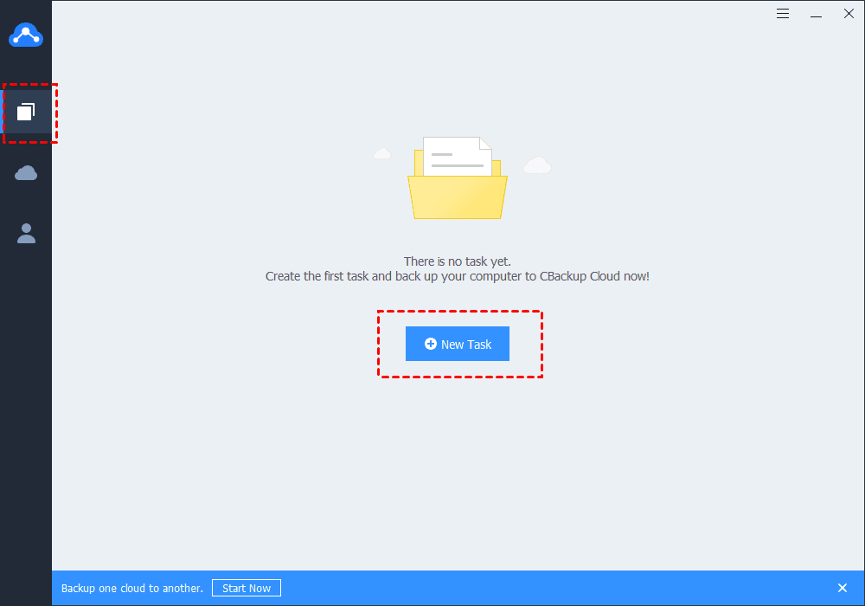The image size is (866, 606).
Task: Open the account profile sidebar section
Action: click(26, 234)
